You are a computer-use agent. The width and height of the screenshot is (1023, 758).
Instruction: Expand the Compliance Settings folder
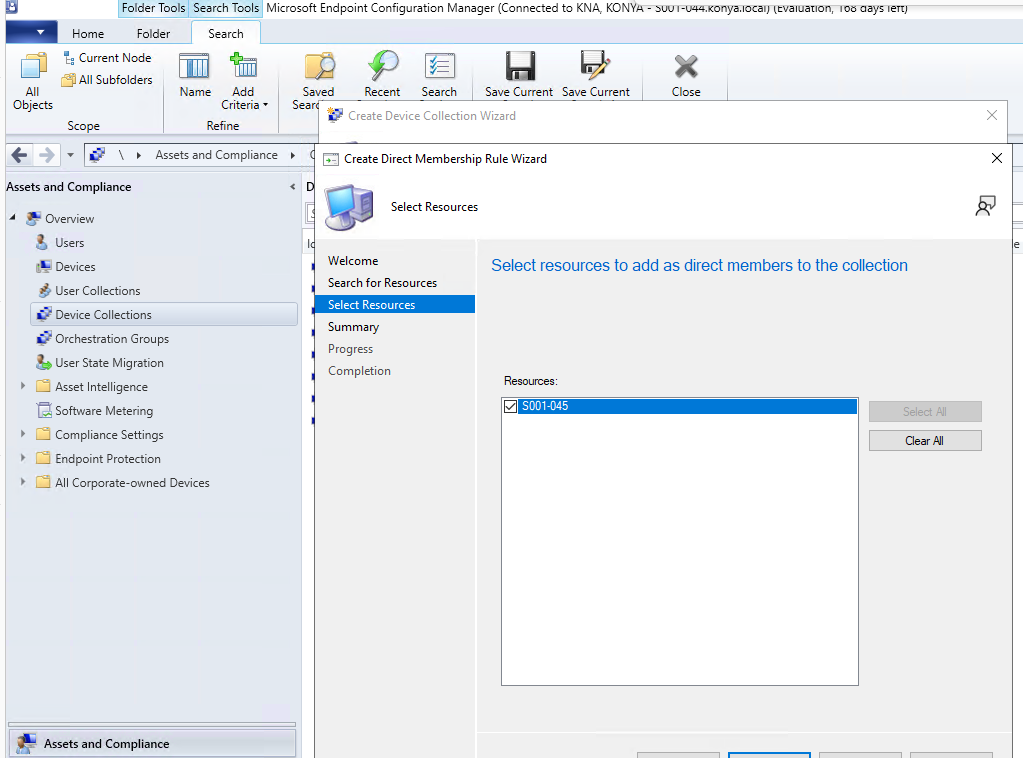pos(23,434)
